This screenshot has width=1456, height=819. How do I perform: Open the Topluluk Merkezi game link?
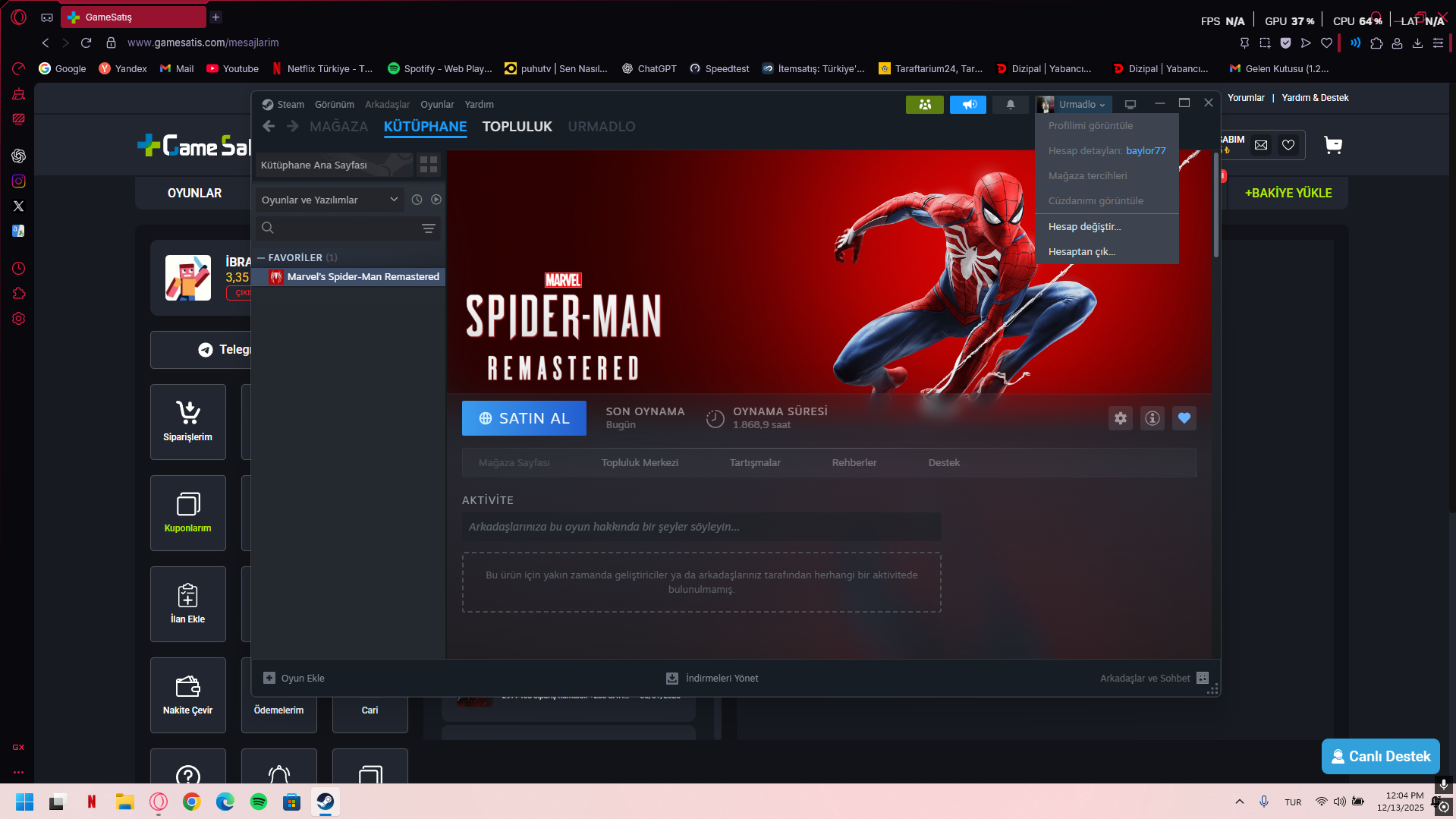[x=640, y=463]
